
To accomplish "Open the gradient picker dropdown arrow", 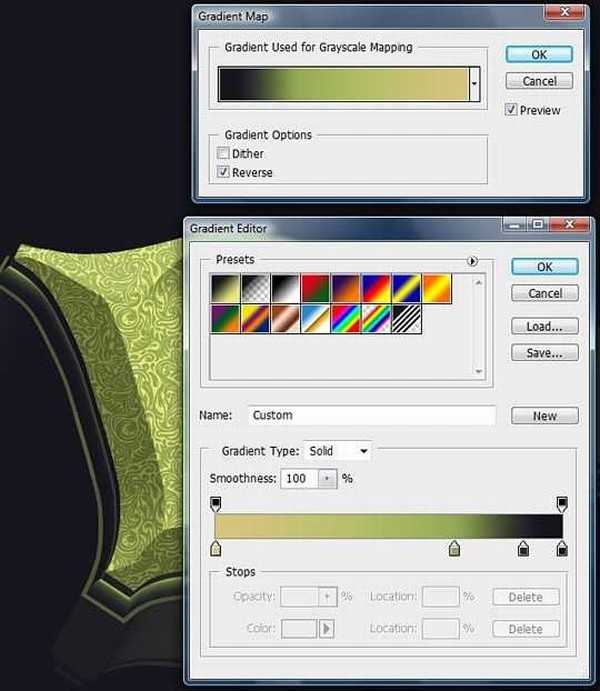I will [x=474, y=86].
